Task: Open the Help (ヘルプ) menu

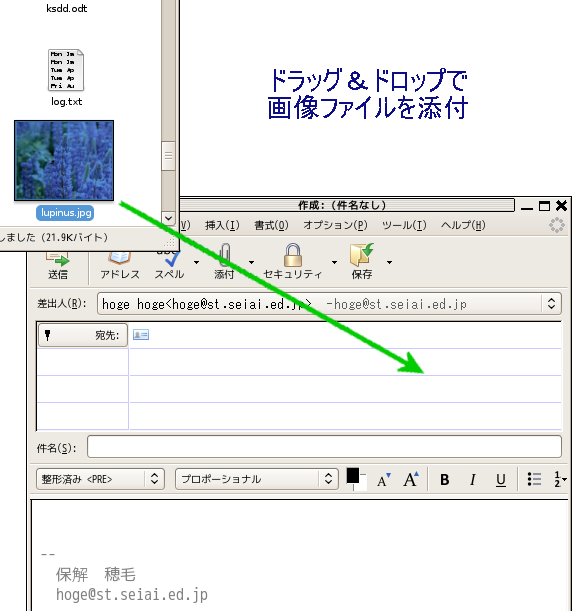Action: (463, 225)
